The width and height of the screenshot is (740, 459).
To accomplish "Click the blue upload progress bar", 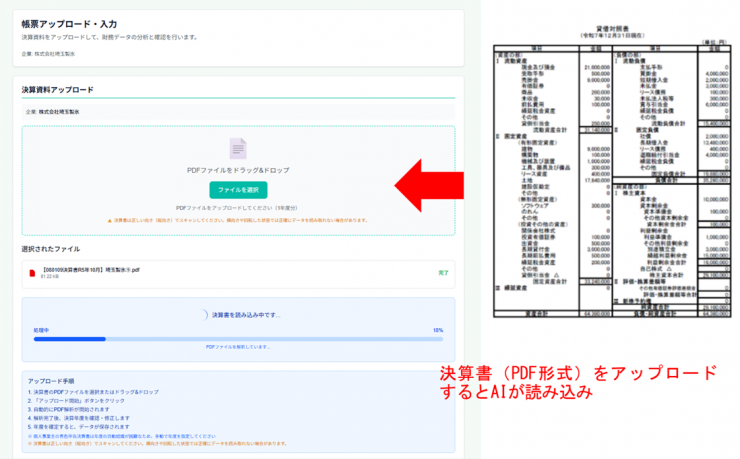I will click(x=238, y=339).
